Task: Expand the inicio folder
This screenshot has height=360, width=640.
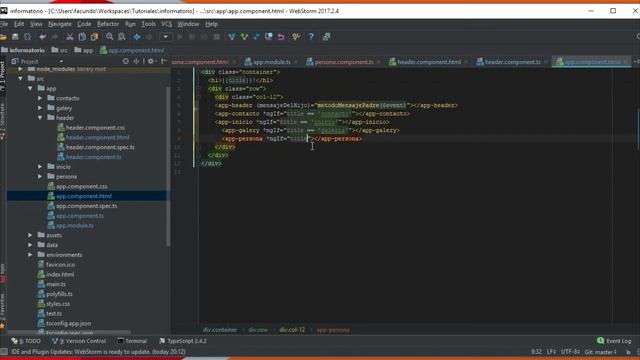Action: point(40,167)
